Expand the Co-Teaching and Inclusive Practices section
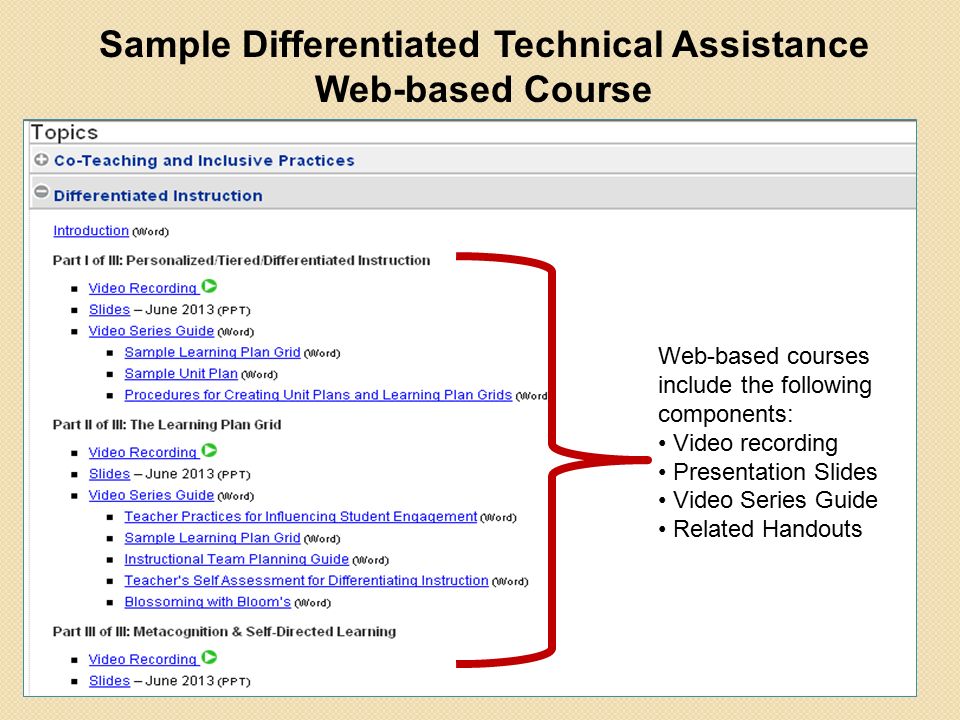 [41, 160]
